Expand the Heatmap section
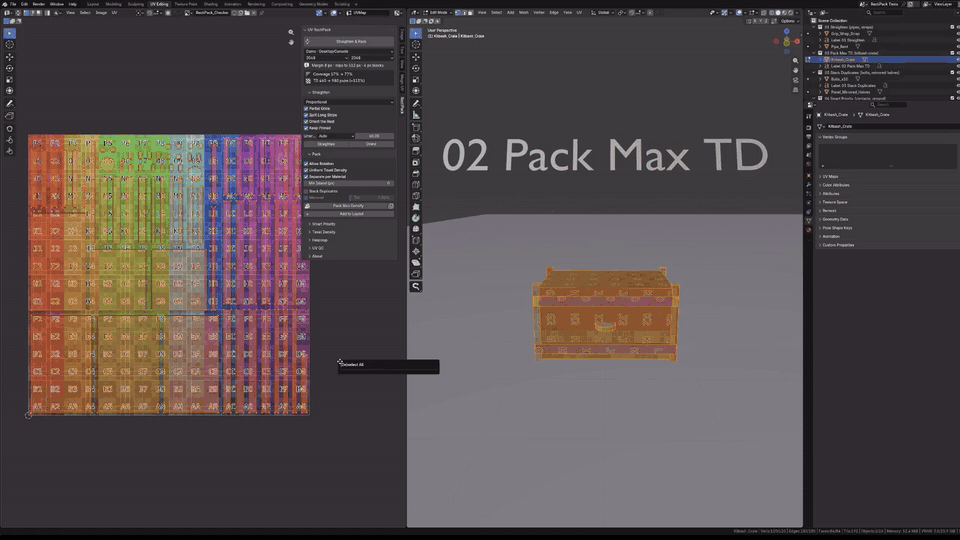The height and width of the screenshot is (540, 960). click(x=319, y=240)
